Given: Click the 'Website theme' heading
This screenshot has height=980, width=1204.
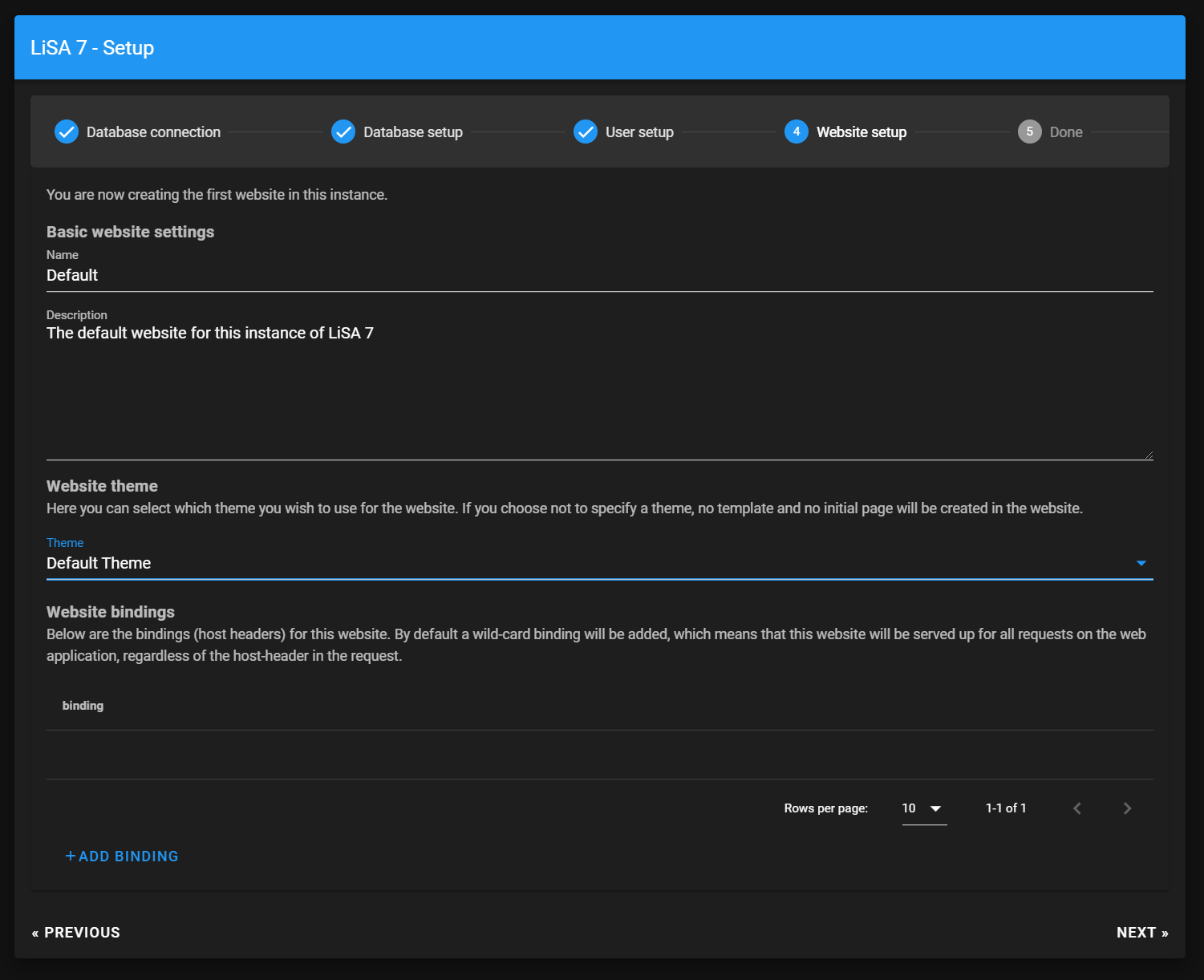Looking at the screenshot, I should click(x=102, y=486).
